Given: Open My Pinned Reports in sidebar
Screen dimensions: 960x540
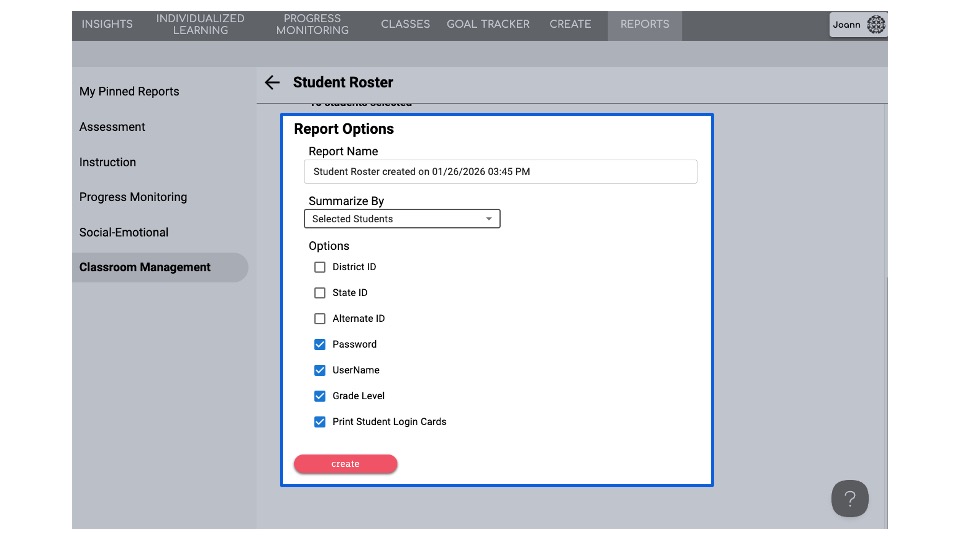Looking at the screenshot, I should tap(129, 92).
